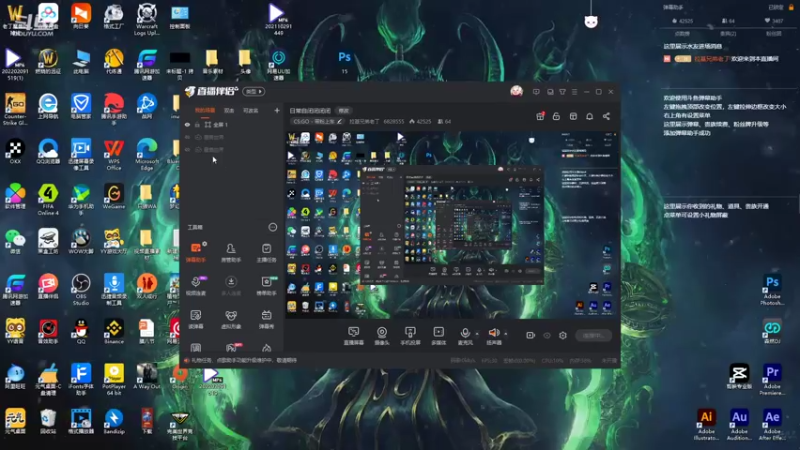The image size is (800, 450).
Task: Add a screen capture source from bottom bar
Action: coord(354,336)
